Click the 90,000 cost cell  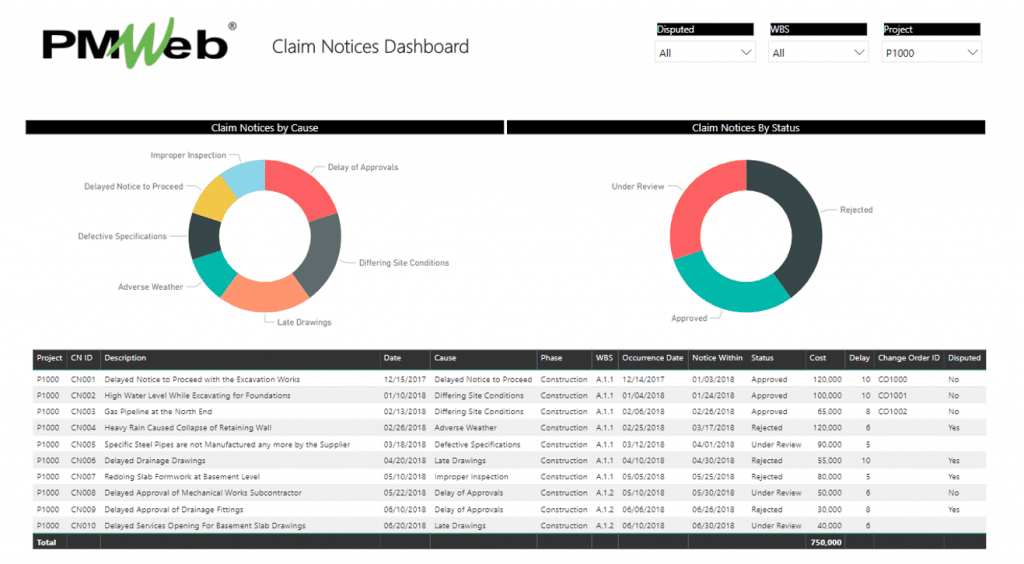click(829, 445)
